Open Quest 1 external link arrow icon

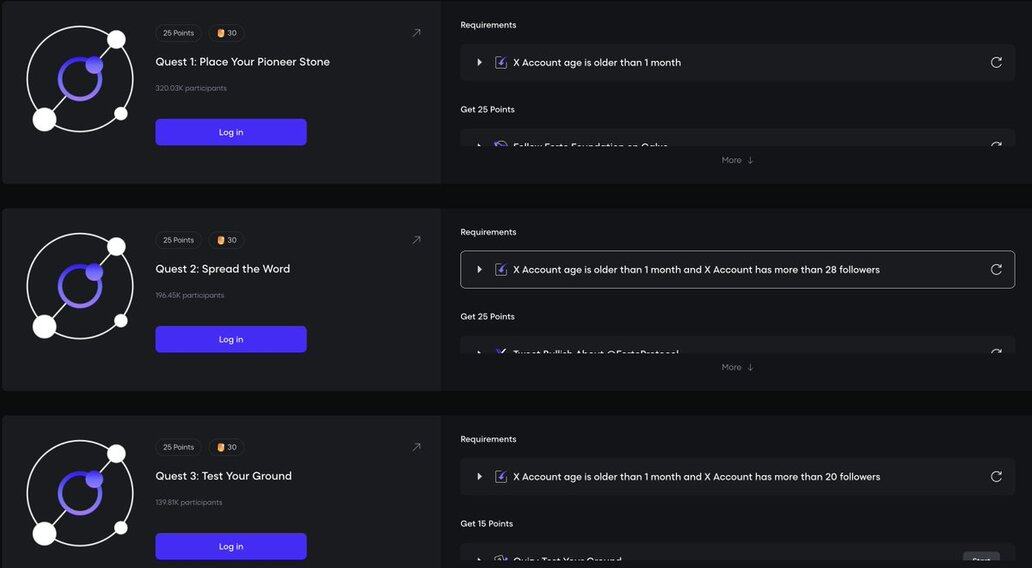point(416,33)
